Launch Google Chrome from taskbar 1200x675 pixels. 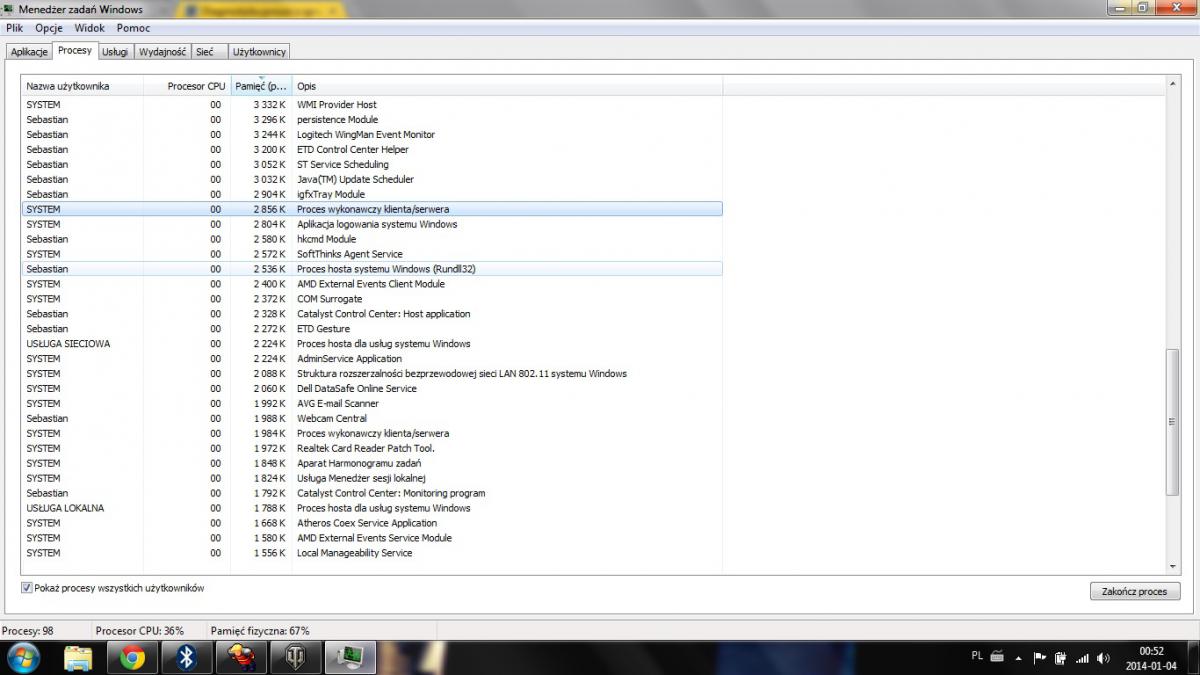click(x=133, y=657)
